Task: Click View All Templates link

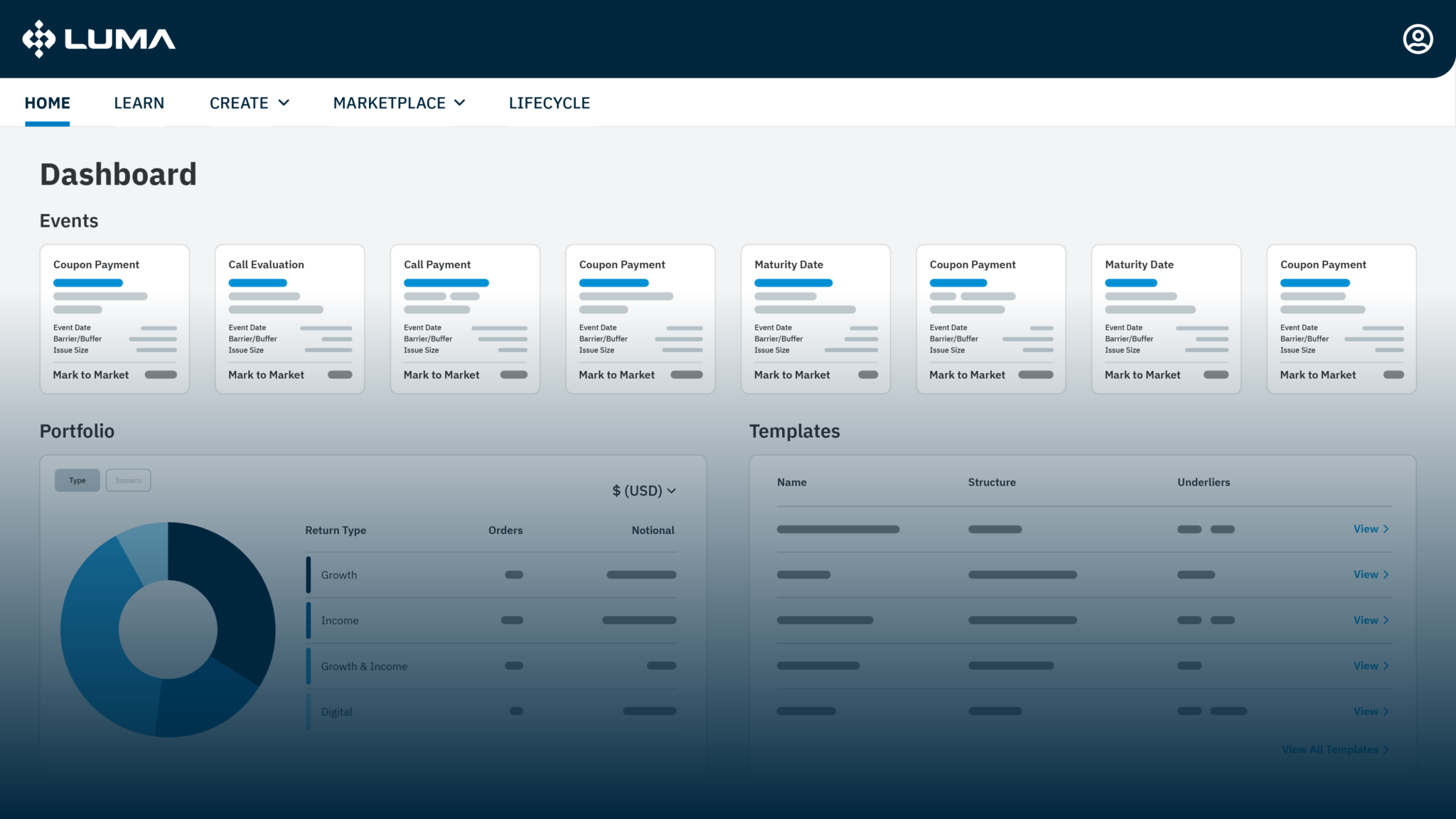Action: click(x=1329, y=749)
